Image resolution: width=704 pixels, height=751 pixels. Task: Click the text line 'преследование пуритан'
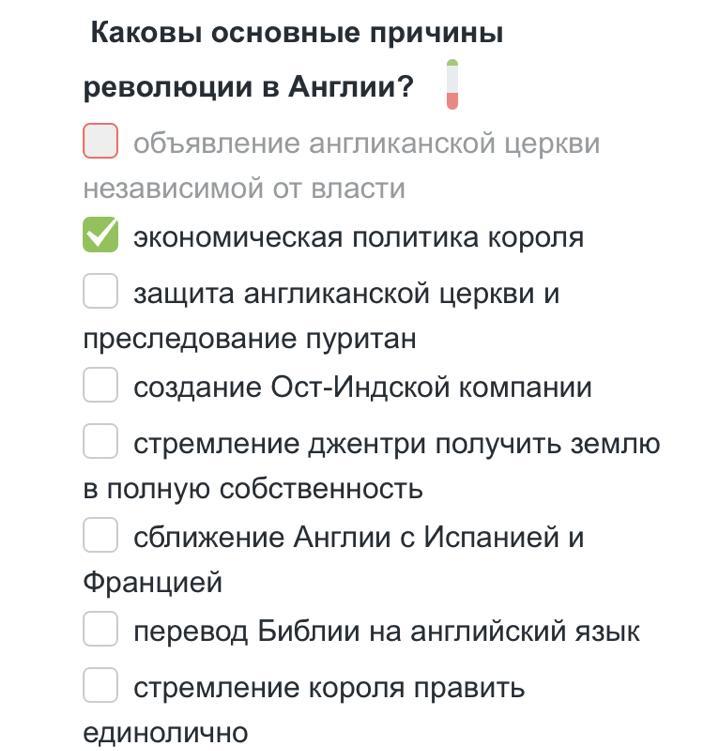(250, 340)
